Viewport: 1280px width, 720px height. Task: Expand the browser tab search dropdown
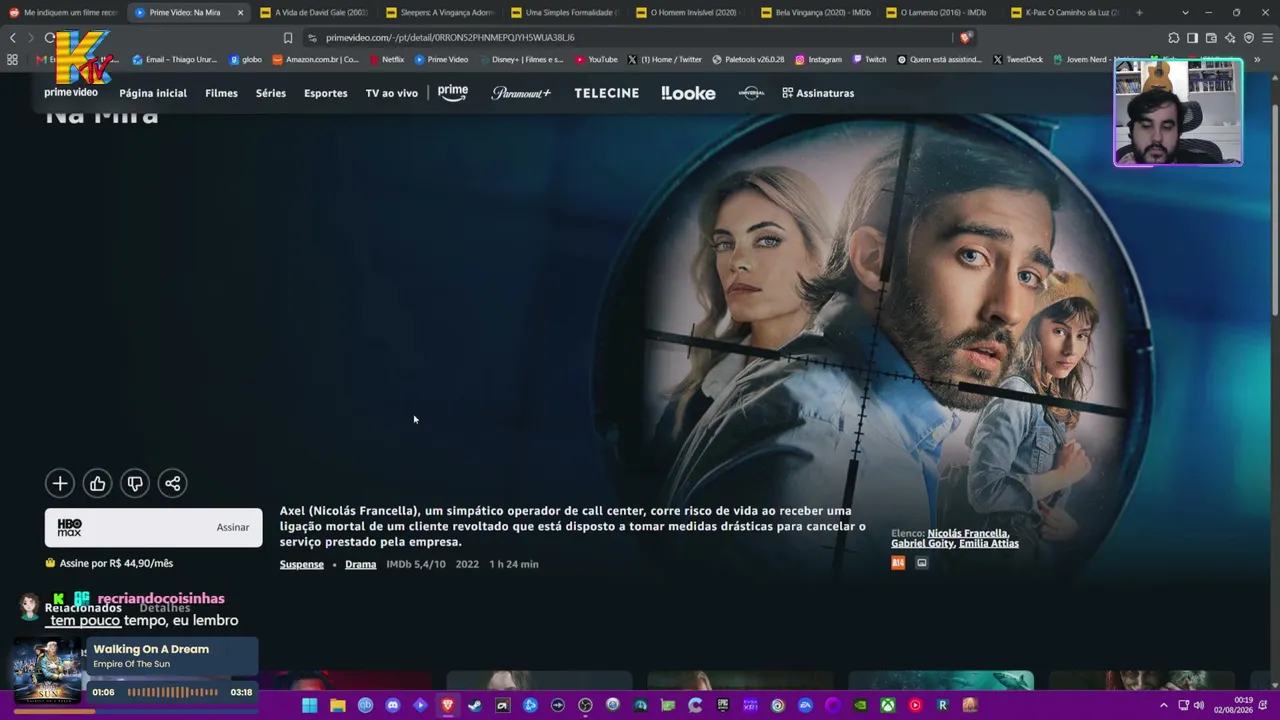[x=1185, y=13]
